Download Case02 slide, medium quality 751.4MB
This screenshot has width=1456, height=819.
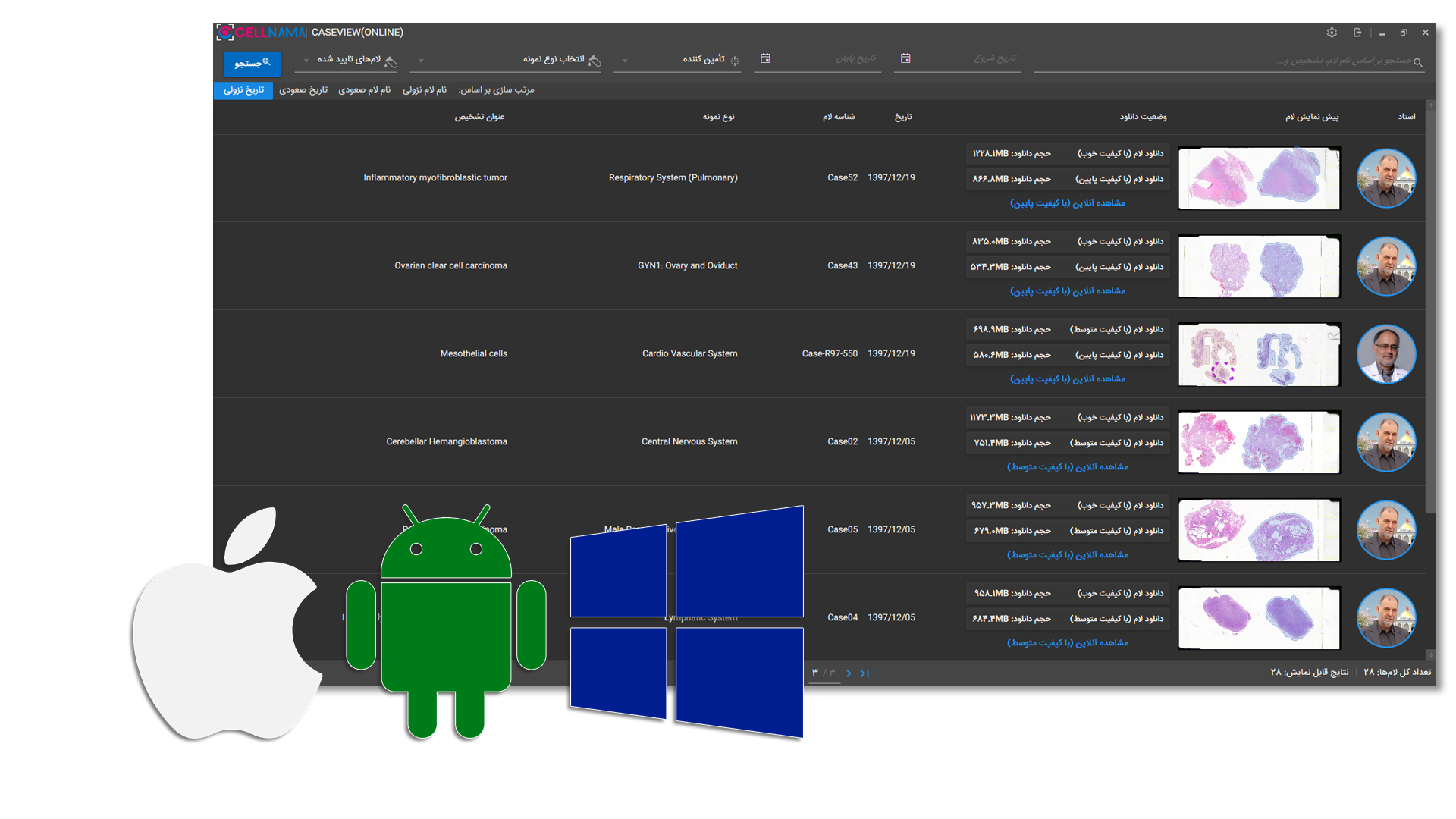(1067, 444)
